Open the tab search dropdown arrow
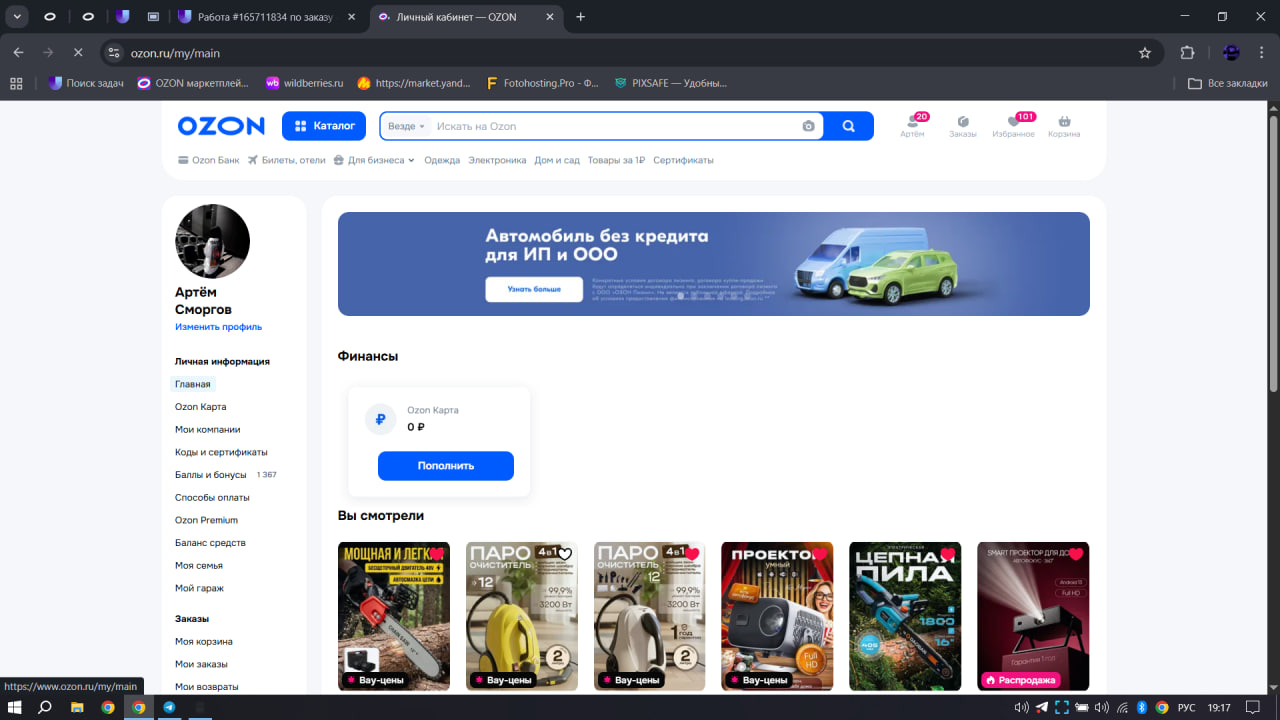The image size is (1280, 720). (17, 17)
